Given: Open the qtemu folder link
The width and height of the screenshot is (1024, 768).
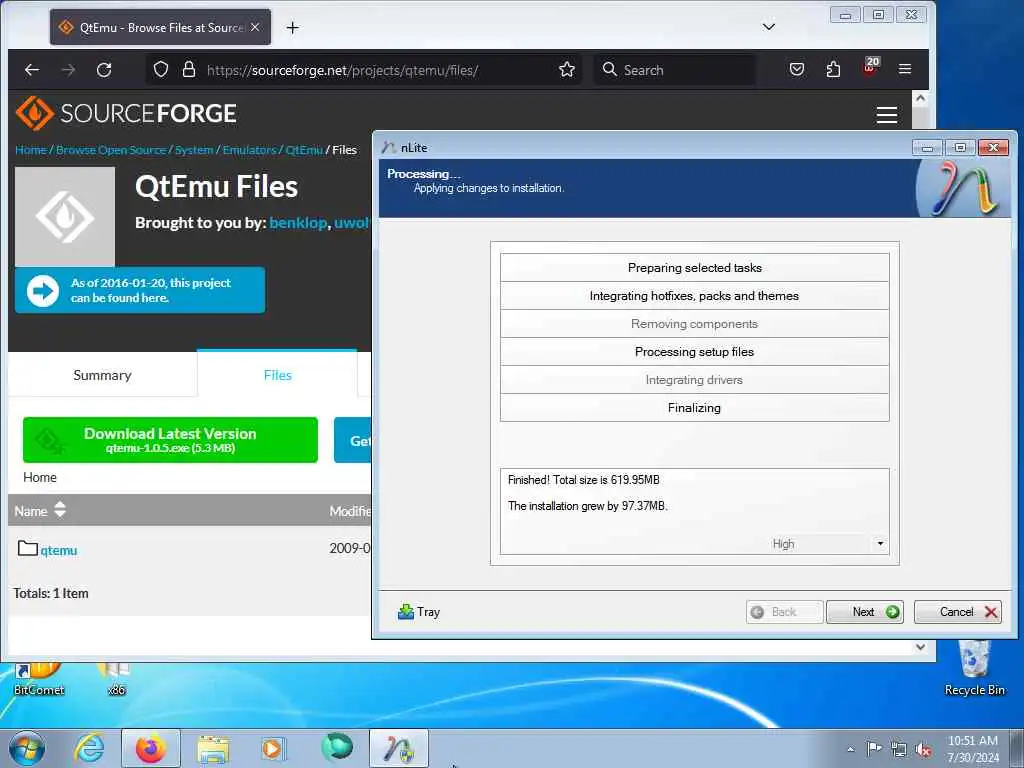Looking at the screenshot, I should [x=59, y=551].
